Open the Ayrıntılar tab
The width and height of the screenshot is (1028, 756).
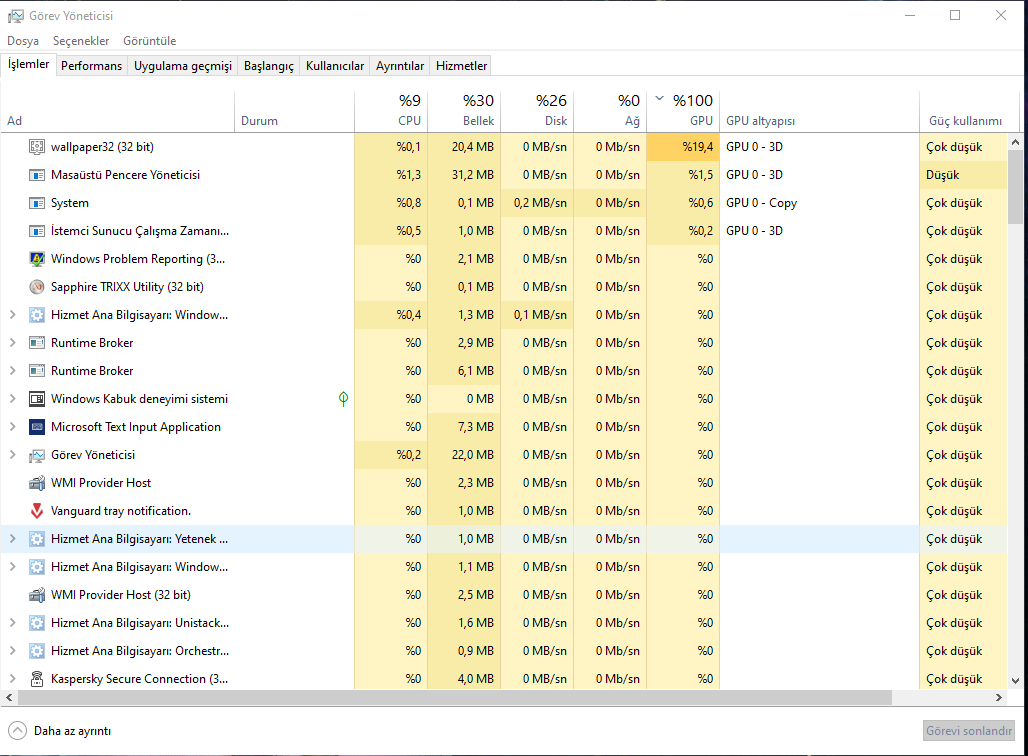[400, 66]
